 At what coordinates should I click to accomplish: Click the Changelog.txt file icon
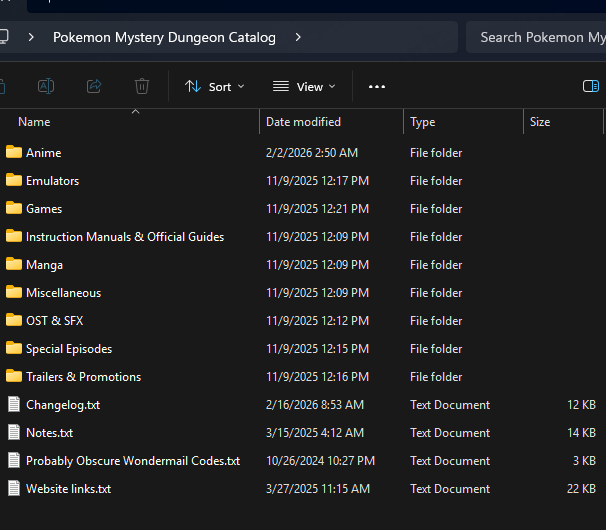pos(14,405)
